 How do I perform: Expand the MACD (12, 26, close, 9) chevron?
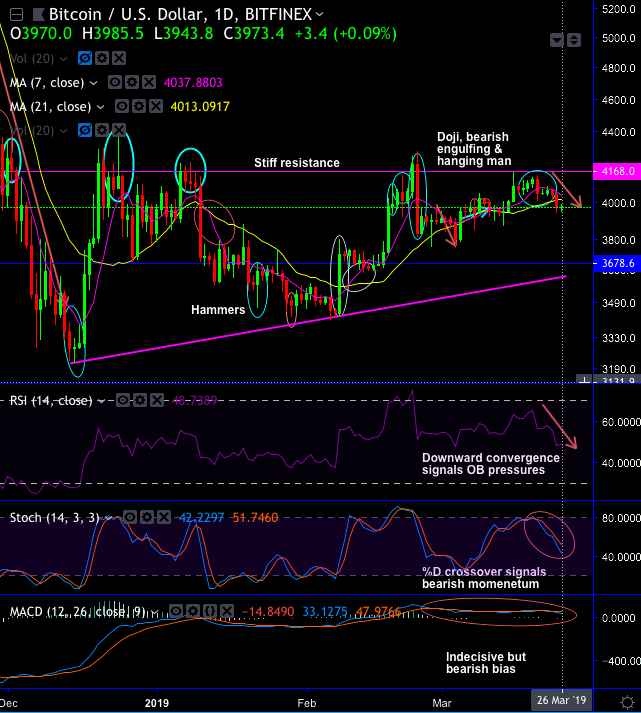[x=154, y=612]
